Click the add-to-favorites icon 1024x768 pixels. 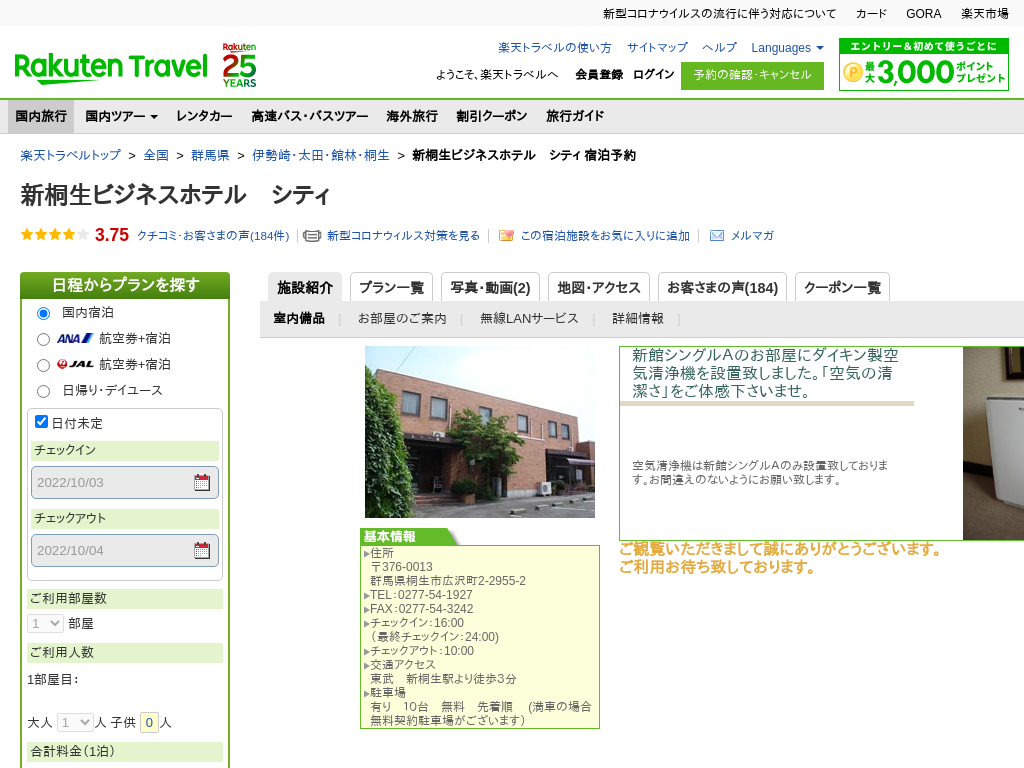click(x=506, y=236)
